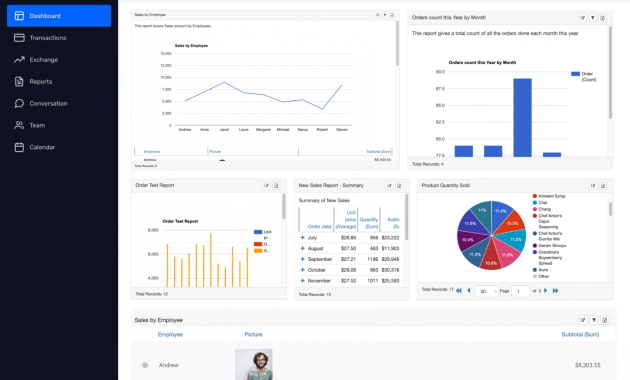Screen dimensions: 630x380
Task: Click the filter icon on bottom Sales by Employee
Action: click(594, 320)
